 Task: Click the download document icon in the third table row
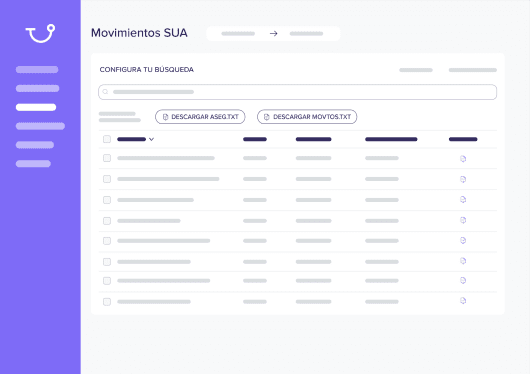coord(463,200)
